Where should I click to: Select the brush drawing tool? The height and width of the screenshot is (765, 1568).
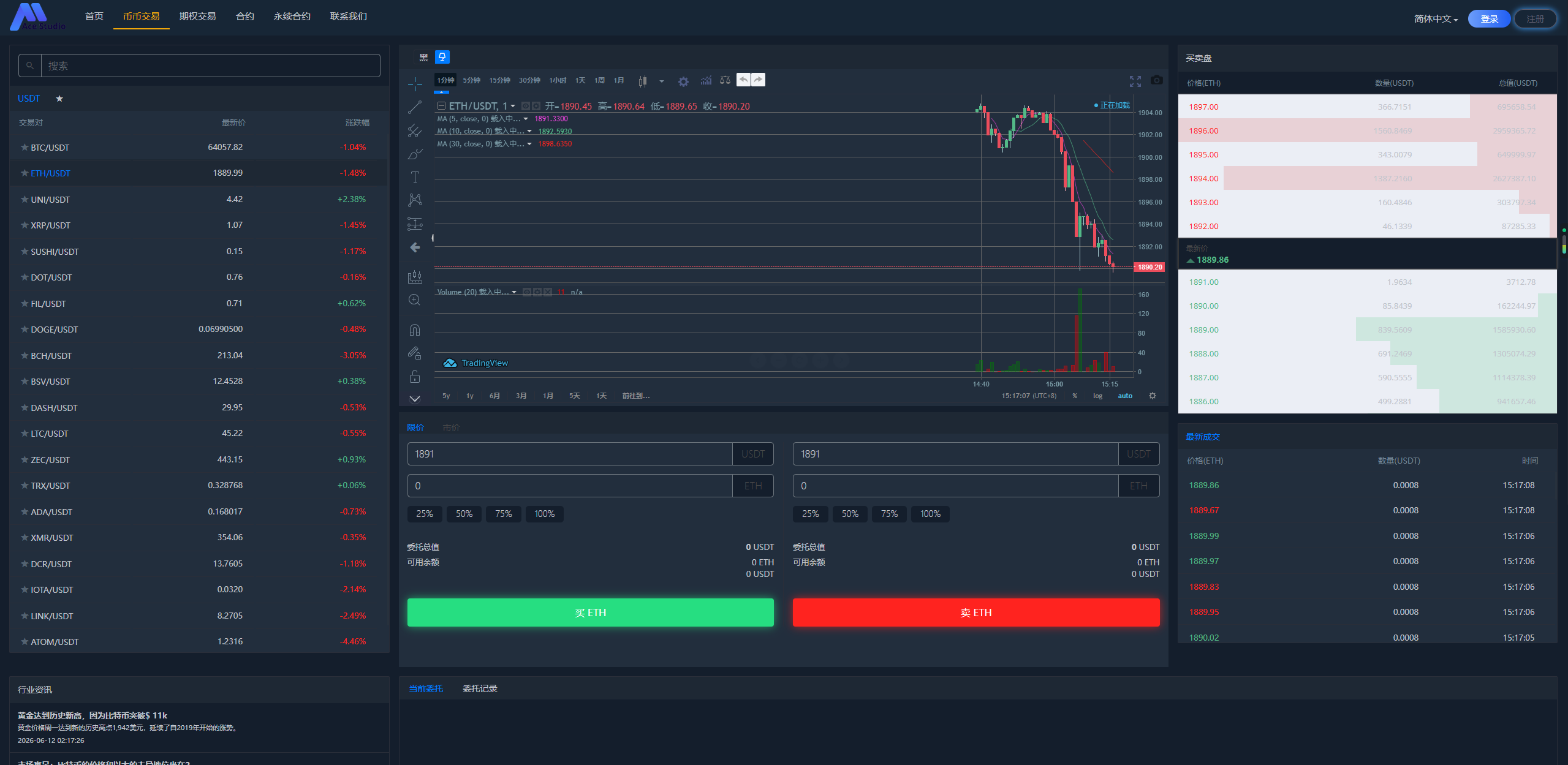(415, 154)
